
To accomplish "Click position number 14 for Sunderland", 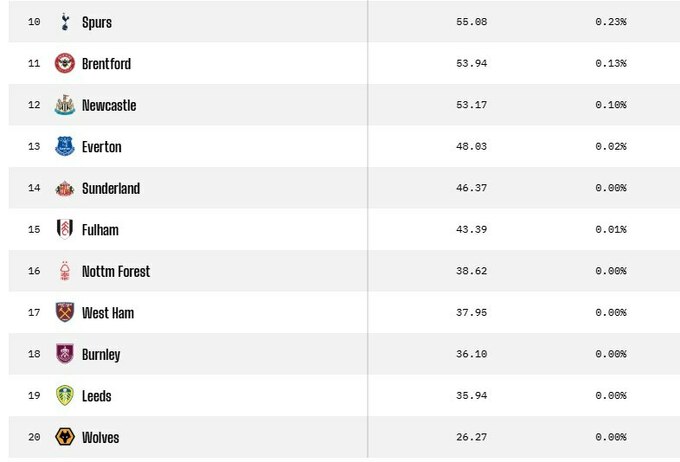I will point(34,188).
